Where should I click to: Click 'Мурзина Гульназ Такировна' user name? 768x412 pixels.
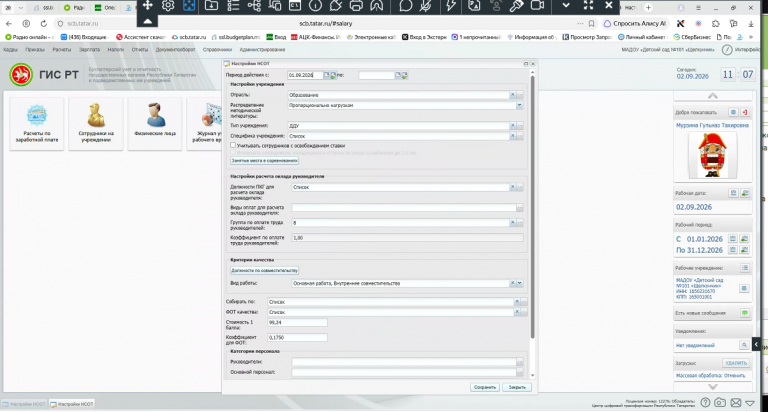click(x=712, y=125)
